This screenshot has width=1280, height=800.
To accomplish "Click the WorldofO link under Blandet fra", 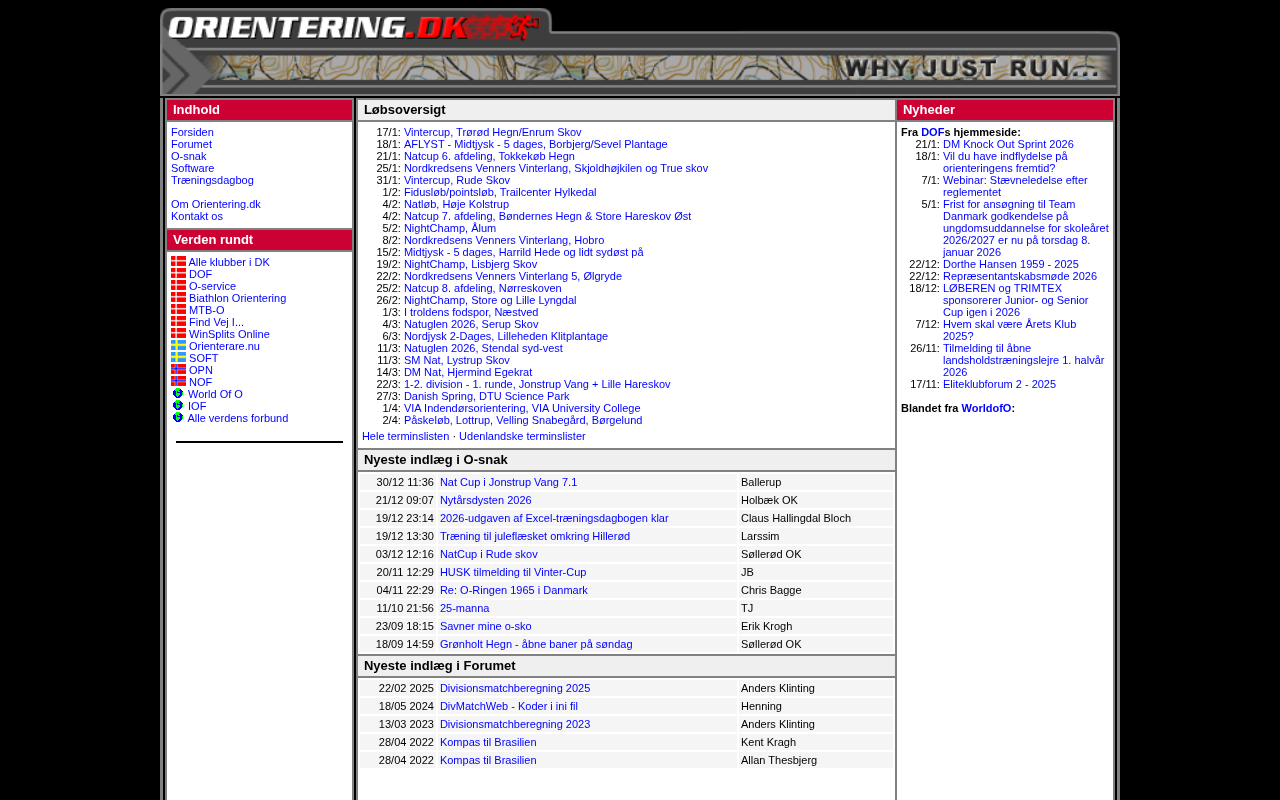I will 985,408.
